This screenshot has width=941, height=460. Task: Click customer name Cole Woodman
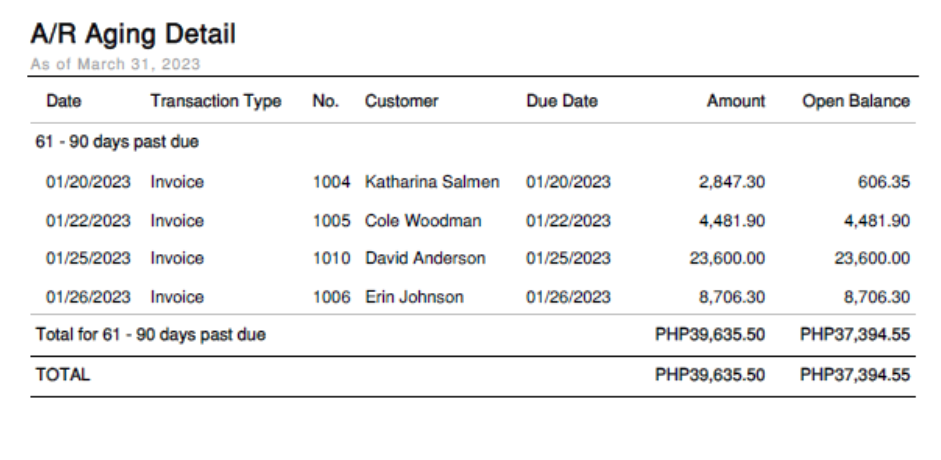pyautogui.click(x=423, y=221)
